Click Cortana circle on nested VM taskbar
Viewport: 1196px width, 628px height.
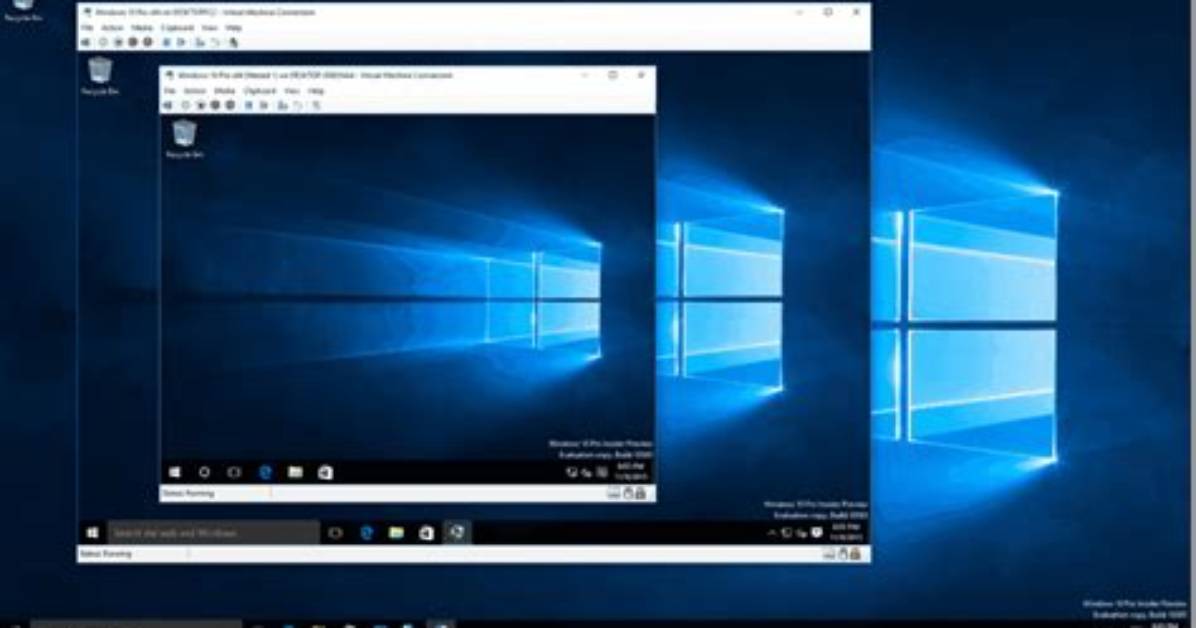[x=204, y=472]
